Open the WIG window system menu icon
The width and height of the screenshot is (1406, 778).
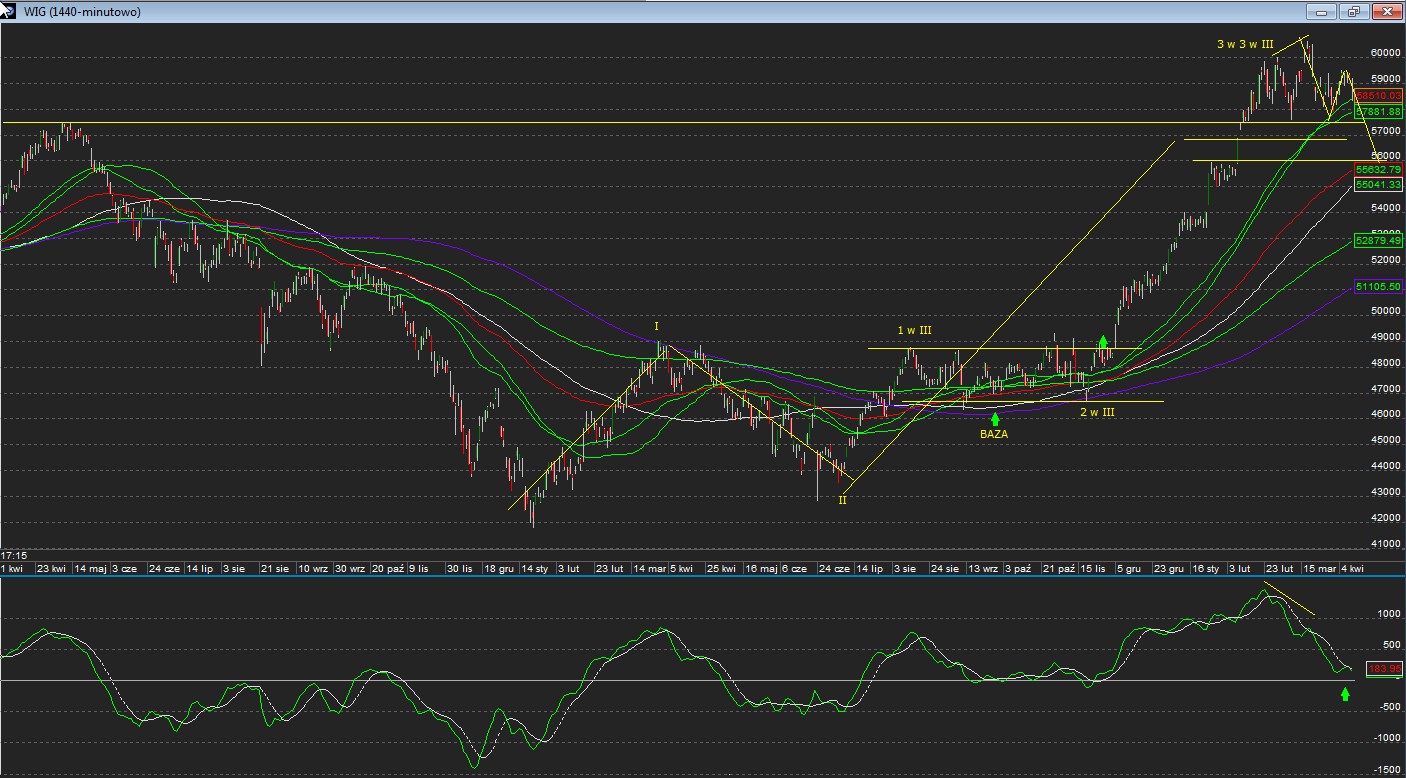point(8,11)
